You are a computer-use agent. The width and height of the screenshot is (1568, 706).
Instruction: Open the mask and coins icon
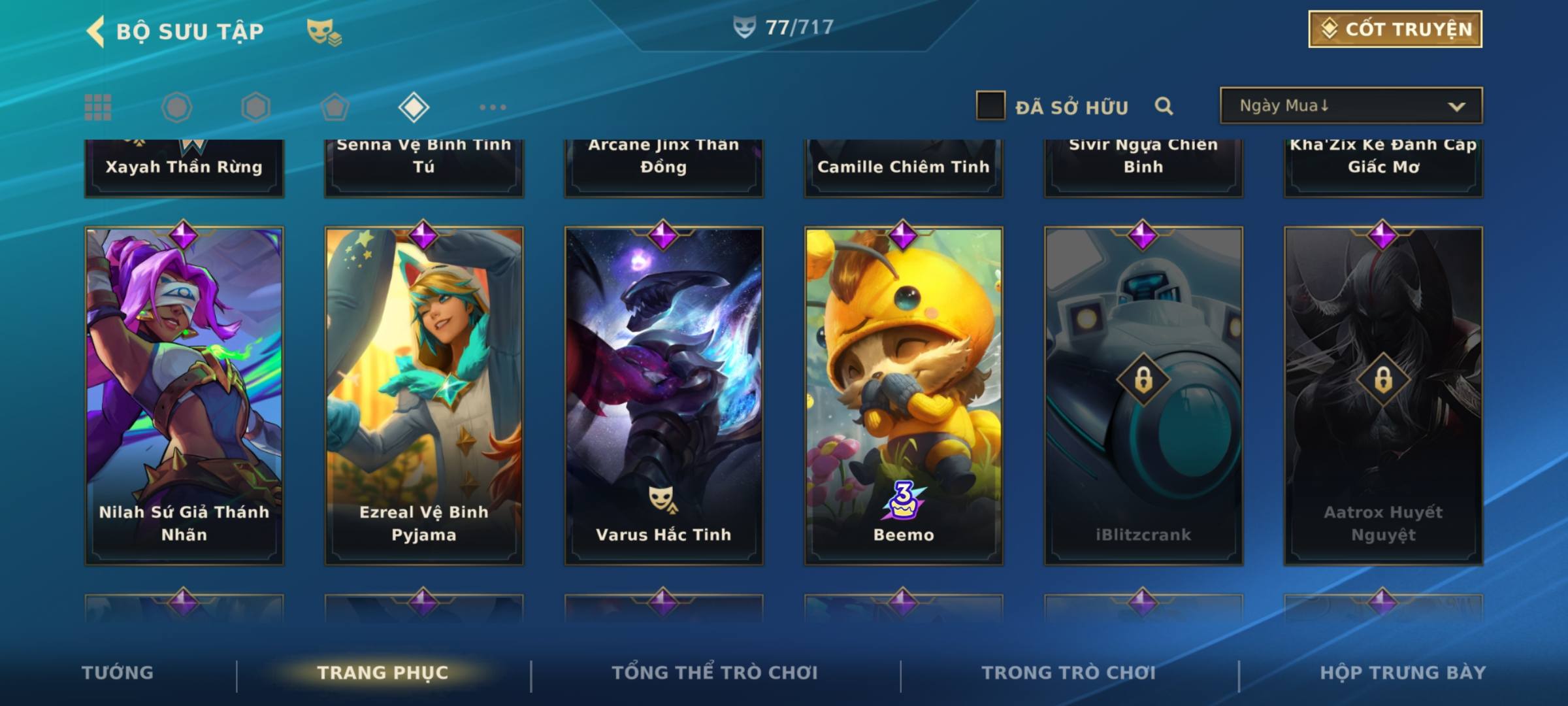pos(324,31)
